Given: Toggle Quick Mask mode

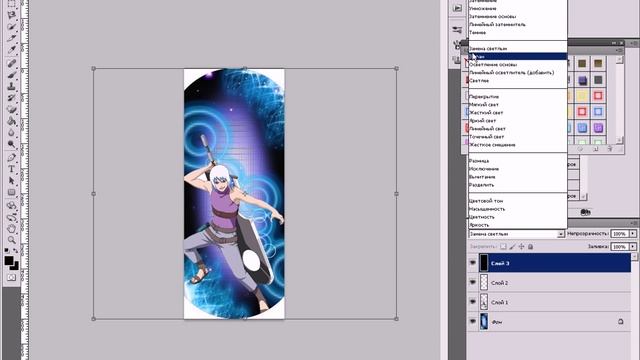Looking at the screenshot, I should (11, 278).
